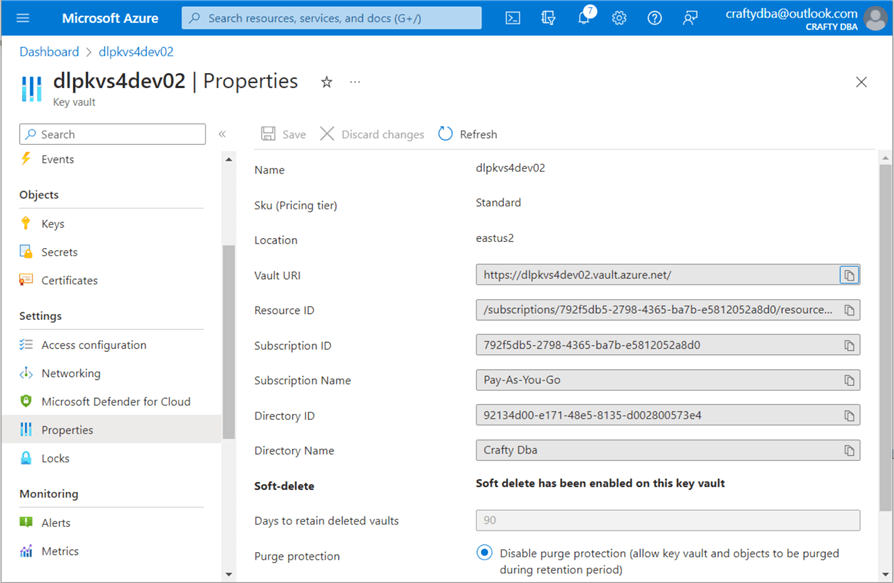Copy the Resource ID to clipboard
894x583 pixels.
pyautogui.click(x=849, y=311)
